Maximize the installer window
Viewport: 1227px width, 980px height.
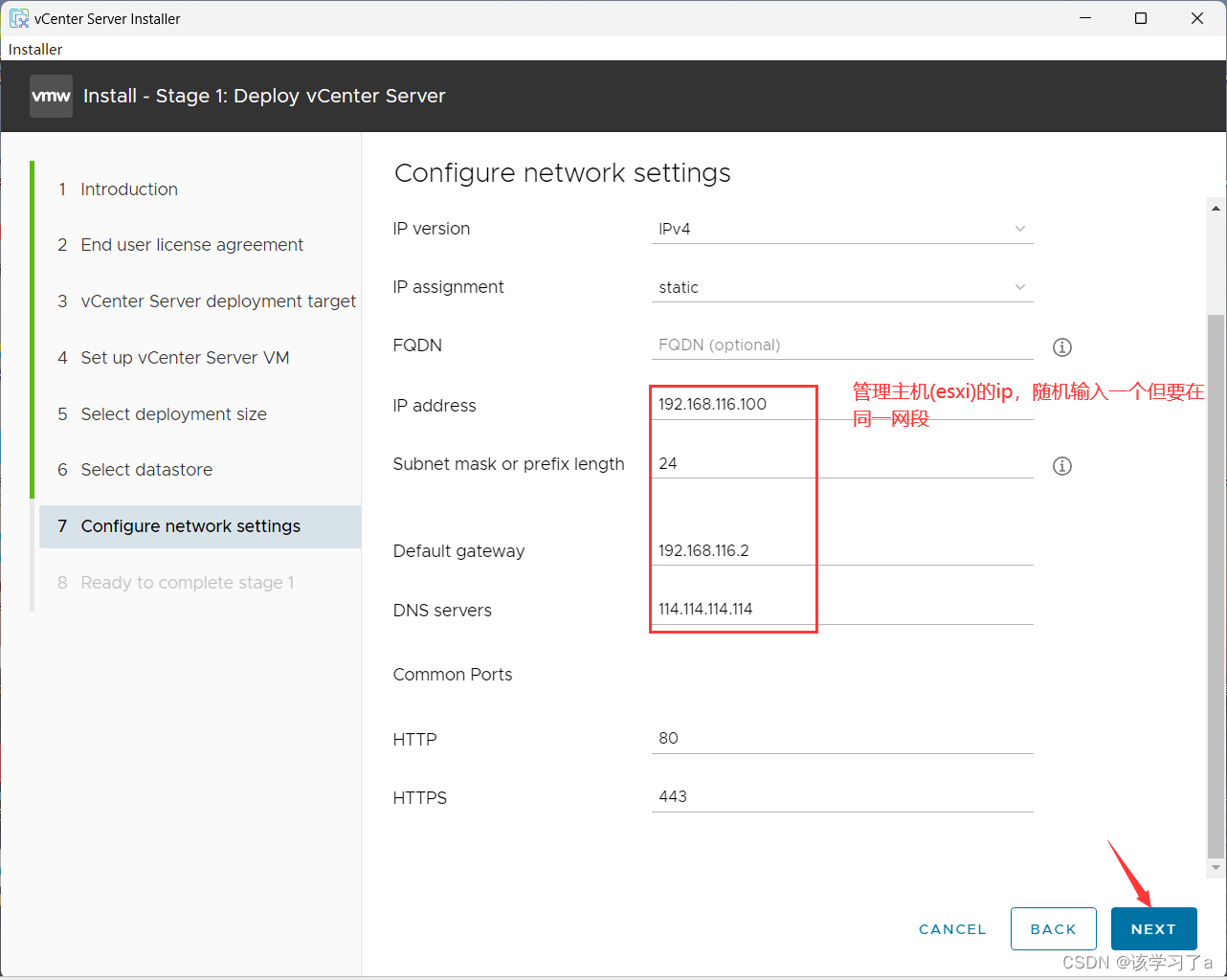coord(1141,18)
